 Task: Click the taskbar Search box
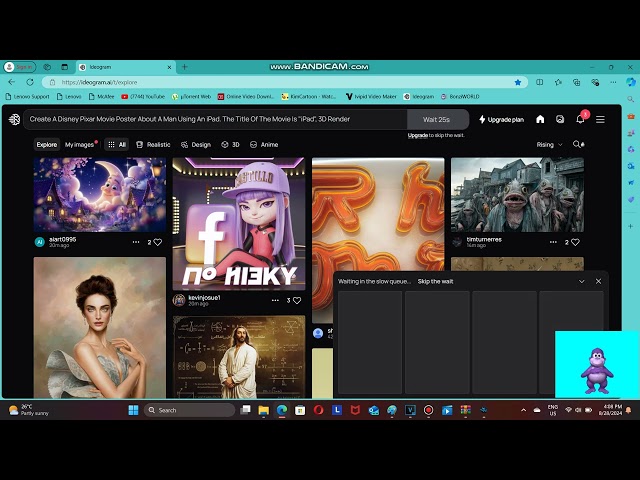click(189, 410)
